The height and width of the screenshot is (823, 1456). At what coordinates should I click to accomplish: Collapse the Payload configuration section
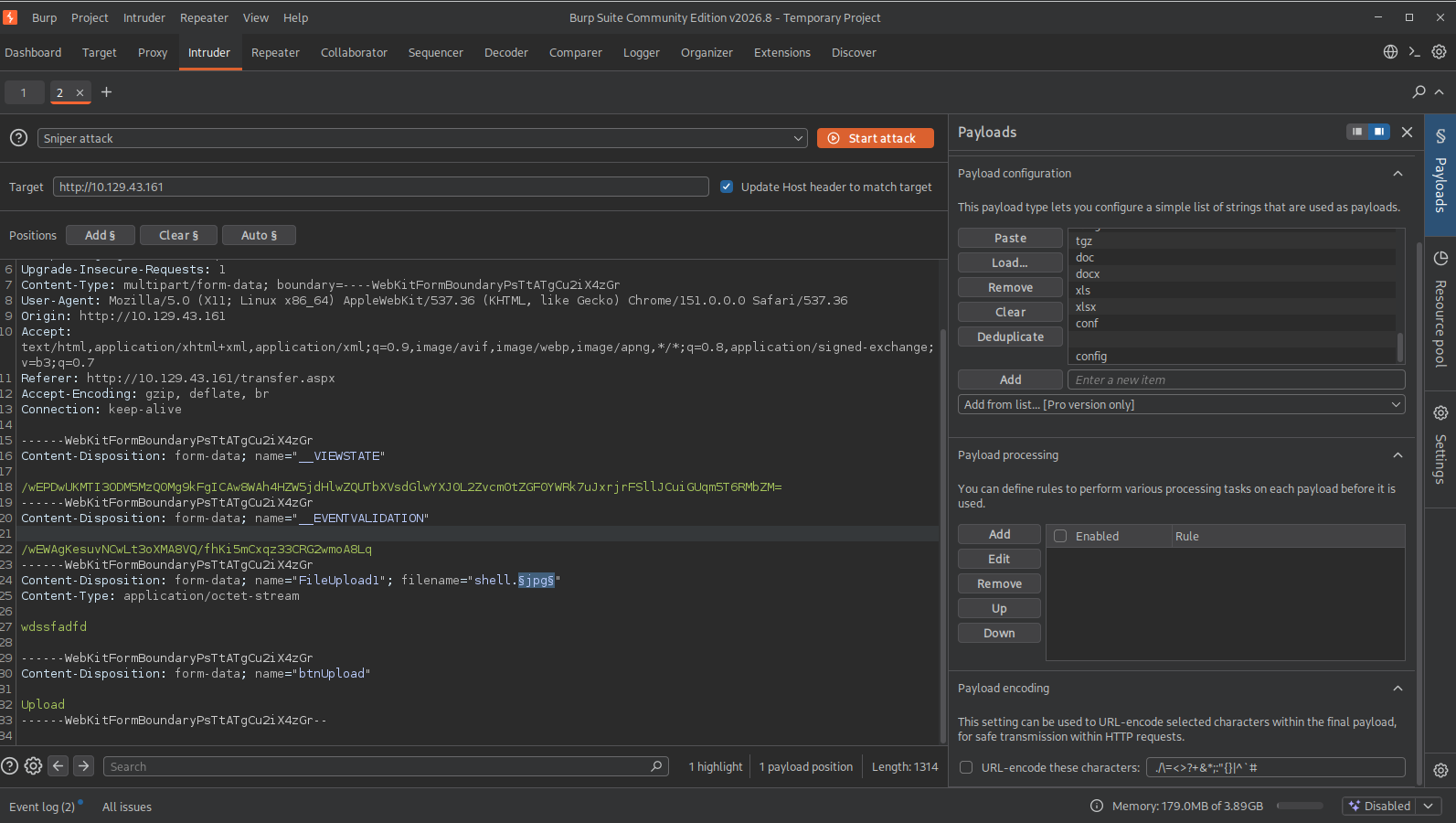1398,174
